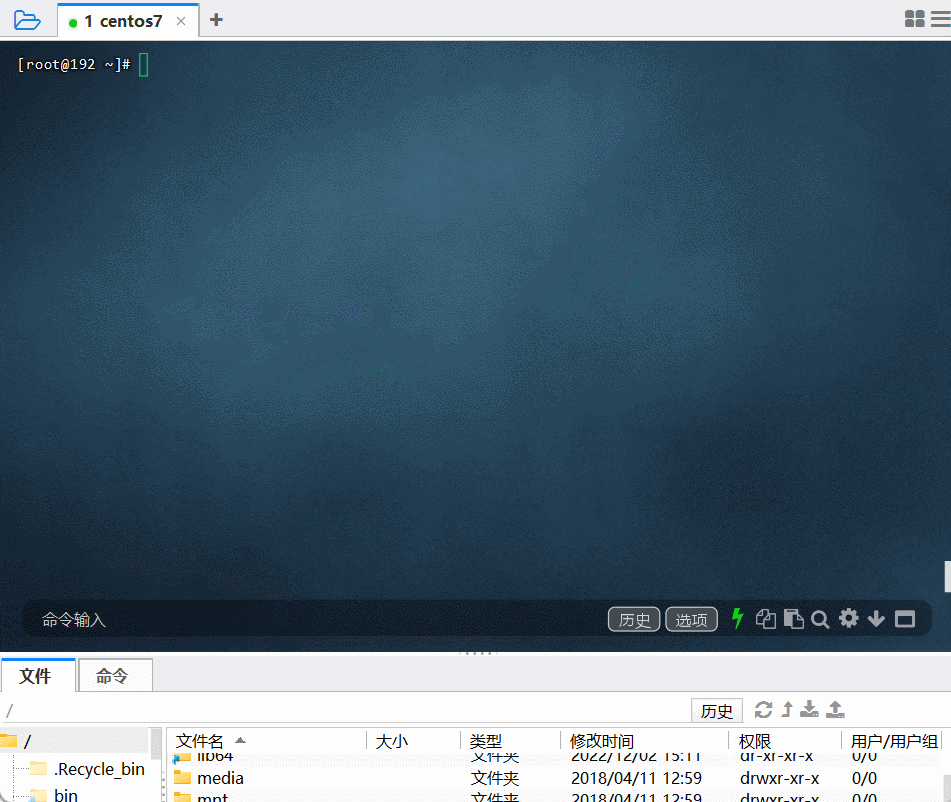Refresh the file list

click(x=763, y=709)
